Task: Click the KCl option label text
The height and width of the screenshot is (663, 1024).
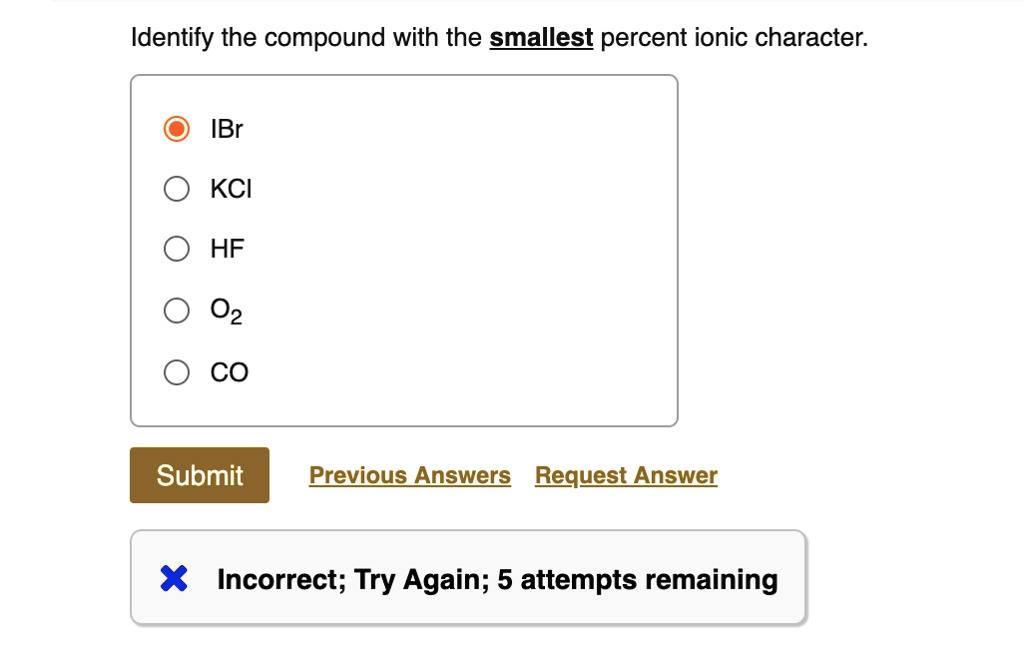Action: [230, 188]
